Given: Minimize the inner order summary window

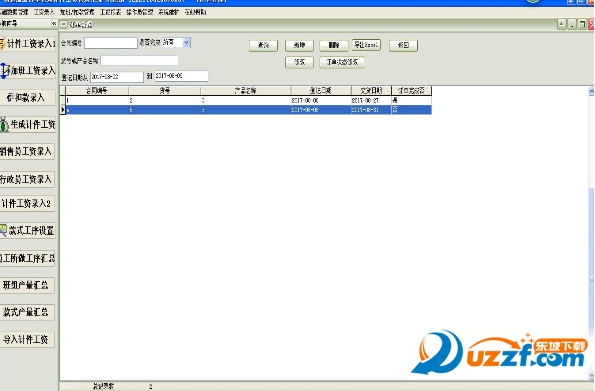Looking at the screenshot, I should coord(571,25).
